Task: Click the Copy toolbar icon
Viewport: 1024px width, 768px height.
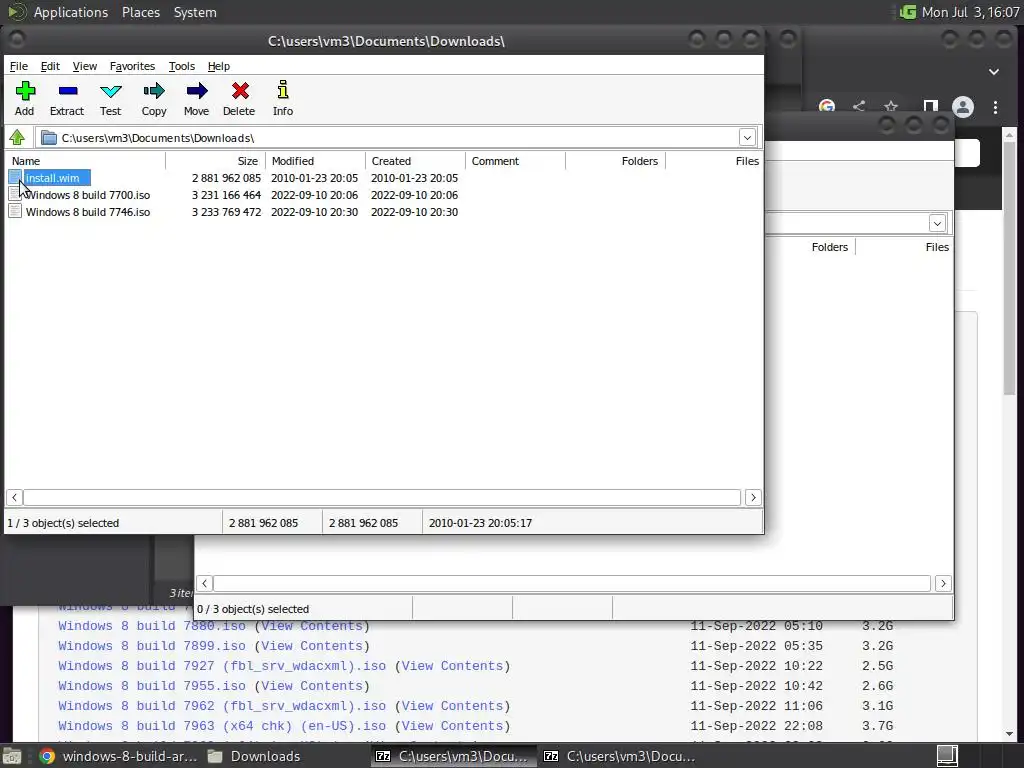Action: click(154, 91)
